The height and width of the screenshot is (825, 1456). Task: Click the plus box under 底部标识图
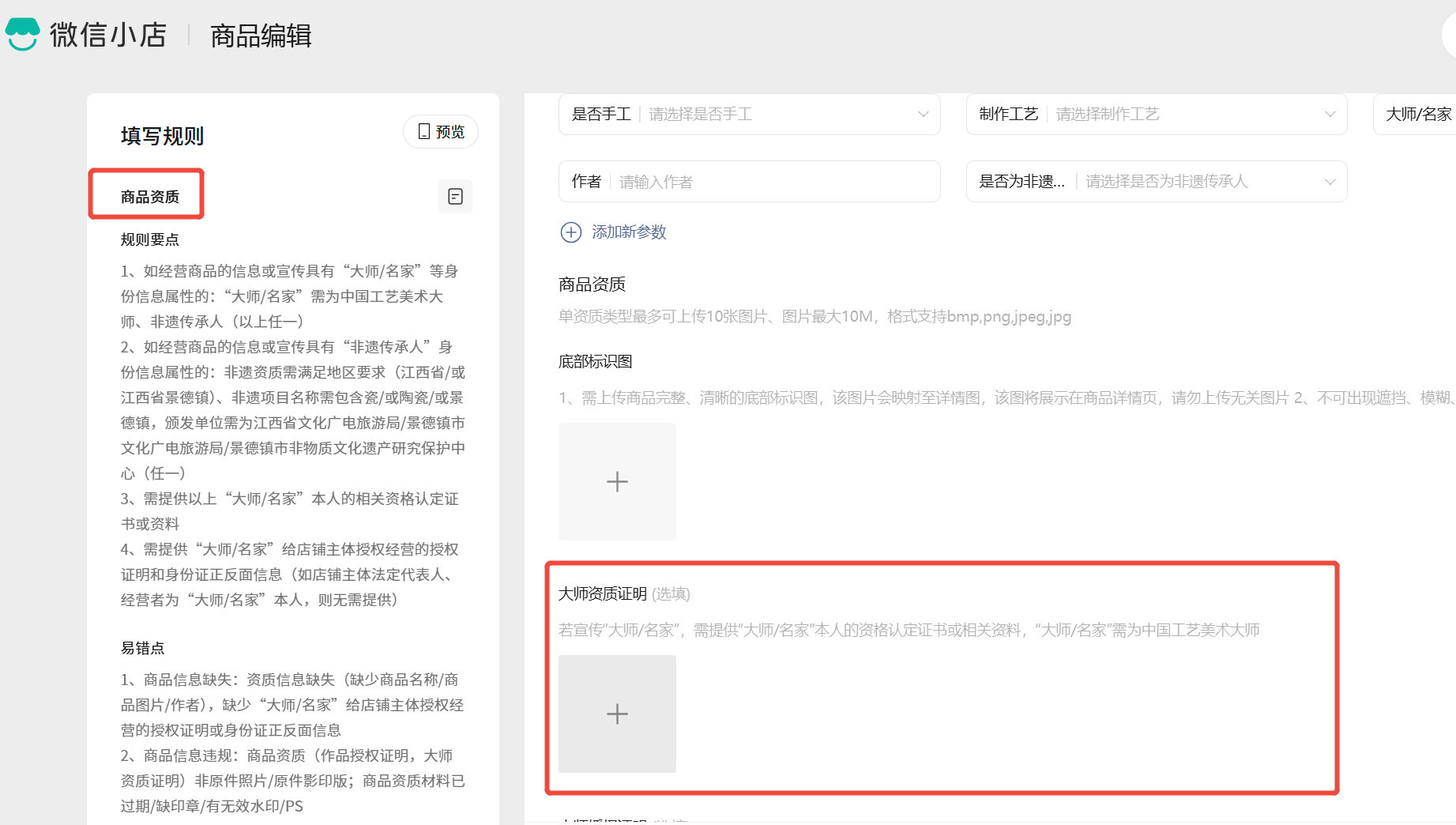click(x=617, y=481)
